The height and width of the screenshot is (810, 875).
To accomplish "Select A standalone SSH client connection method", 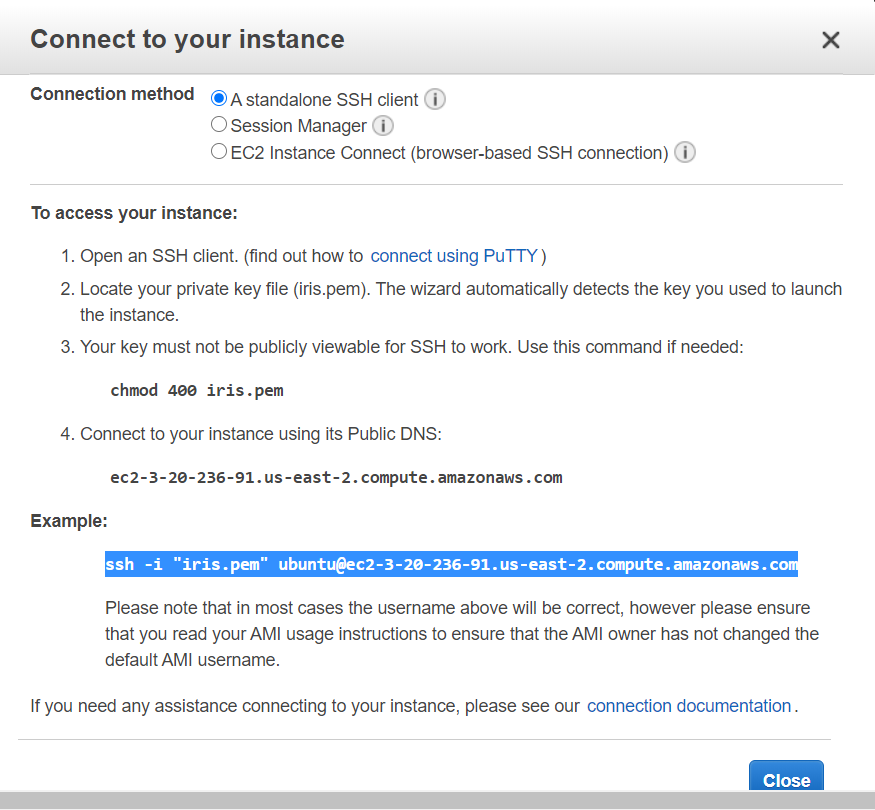I will [218, 98].
